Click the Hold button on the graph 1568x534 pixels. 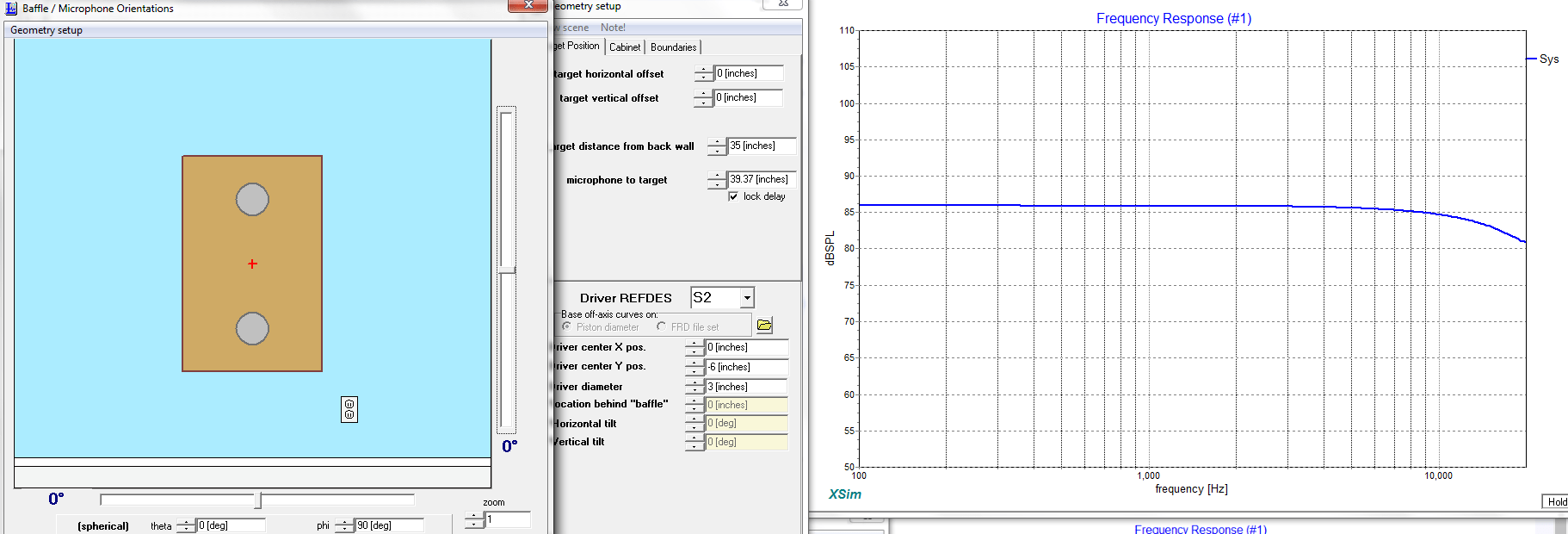point(1555,501)
